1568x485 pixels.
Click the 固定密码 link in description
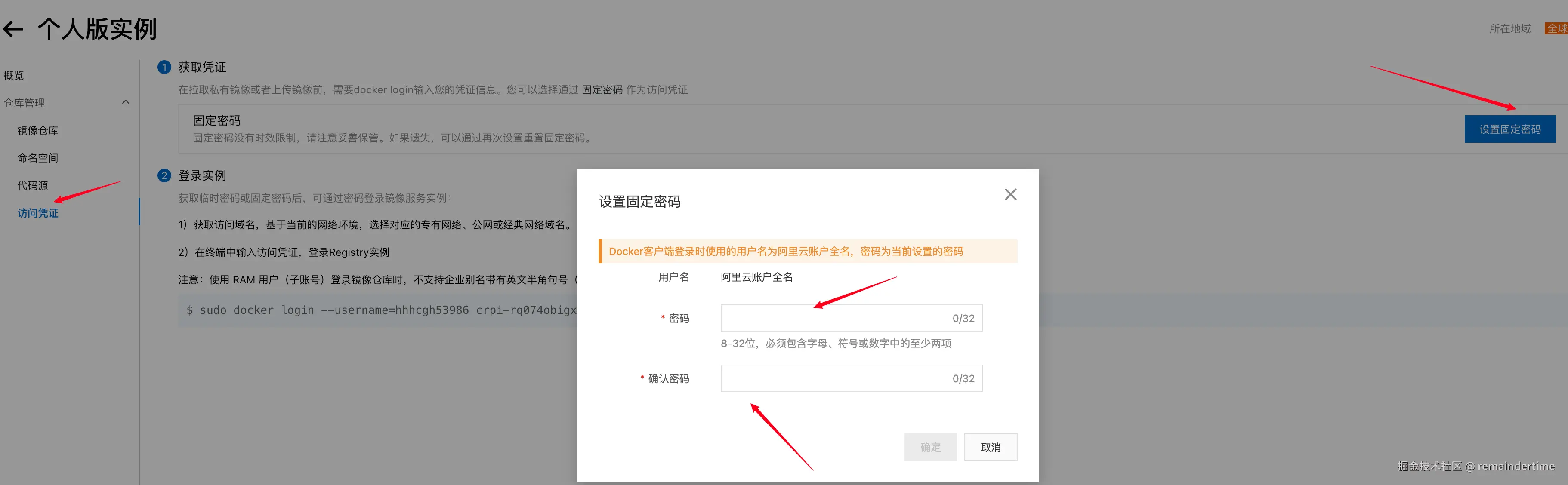602,89
